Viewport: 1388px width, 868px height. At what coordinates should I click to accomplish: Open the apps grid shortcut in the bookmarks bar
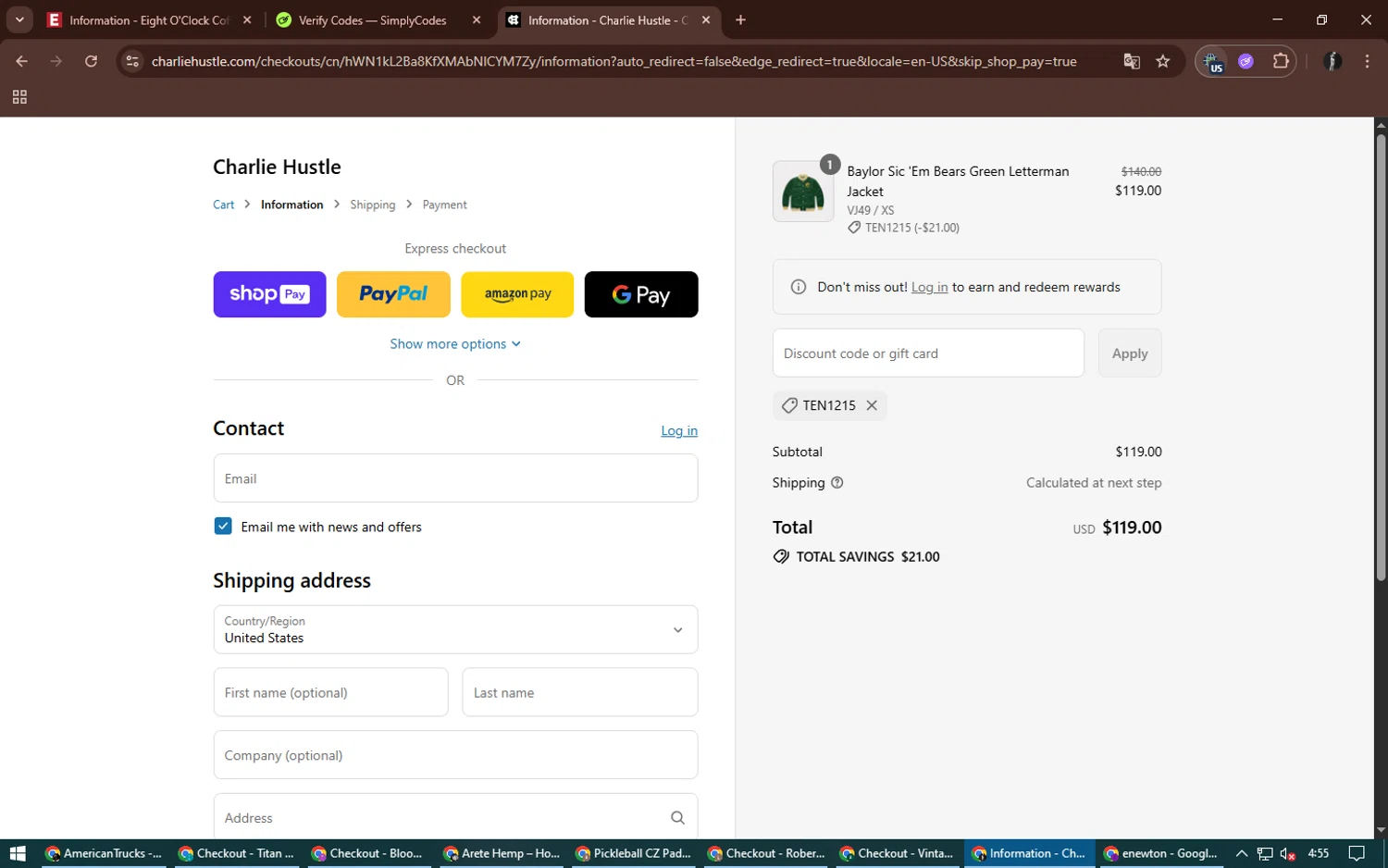tap(19, 97)
